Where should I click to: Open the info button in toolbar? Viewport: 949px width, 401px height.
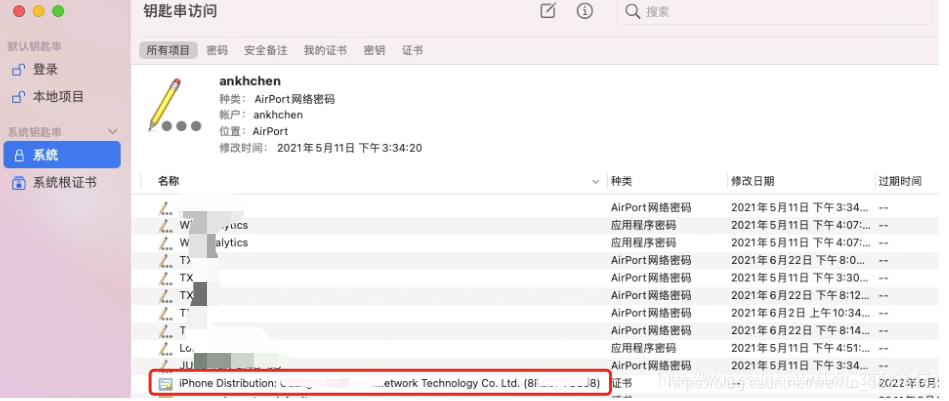[x=585, y=11]
